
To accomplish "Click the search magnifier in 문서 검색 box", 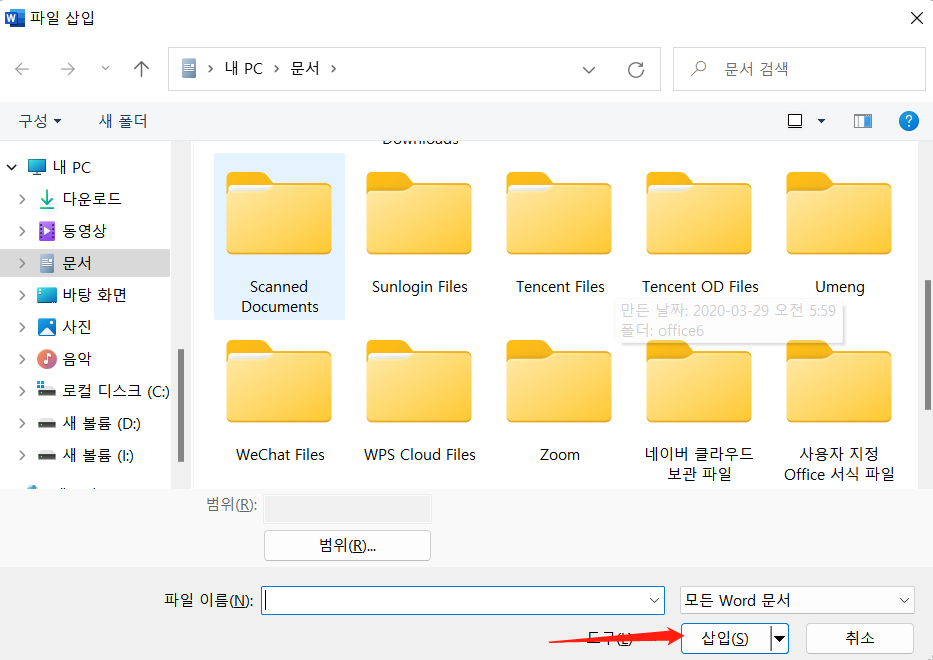I will click(697, 69).
